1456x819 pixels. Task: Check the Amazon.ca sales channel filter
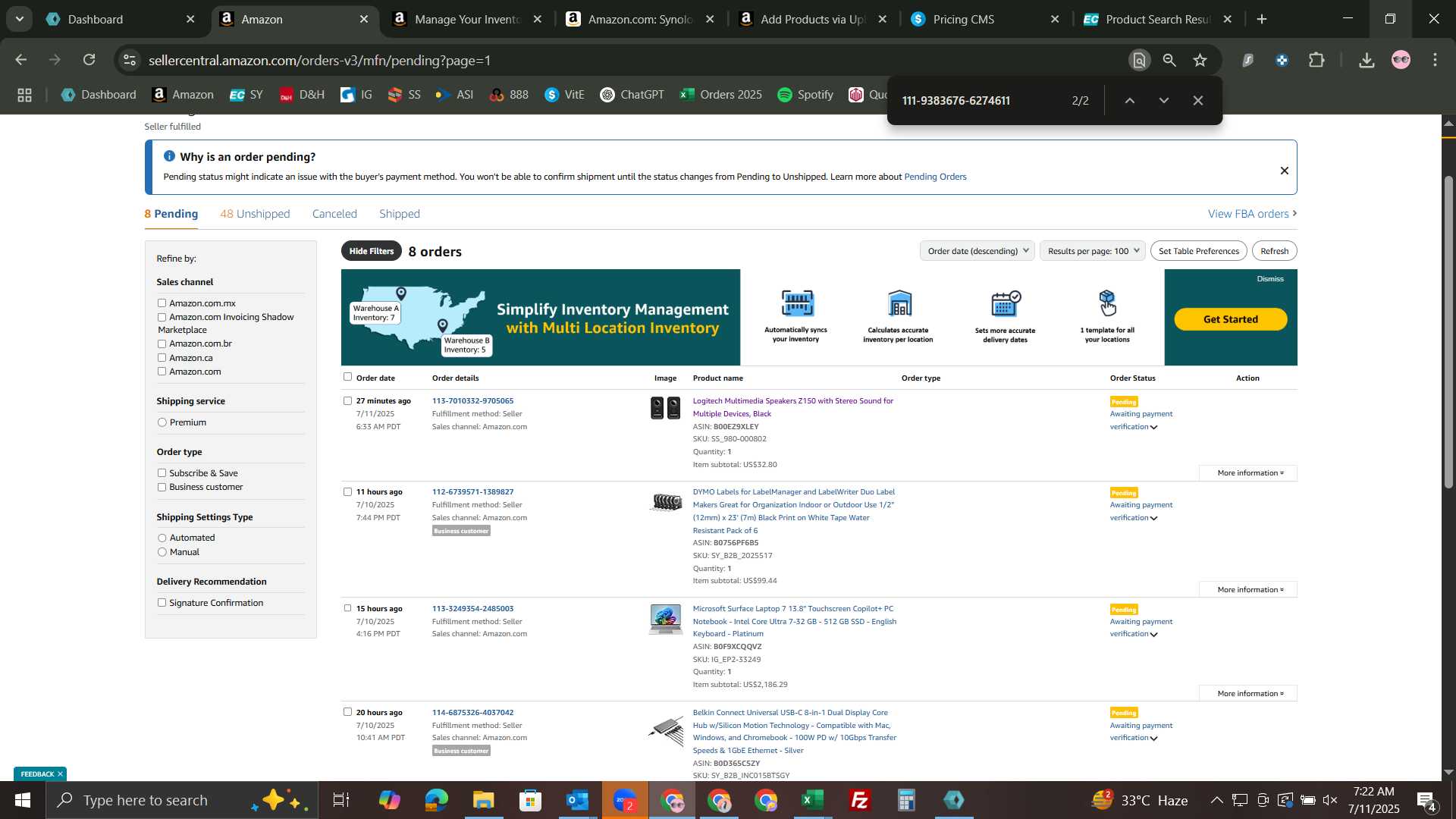(x=162, y=358)
